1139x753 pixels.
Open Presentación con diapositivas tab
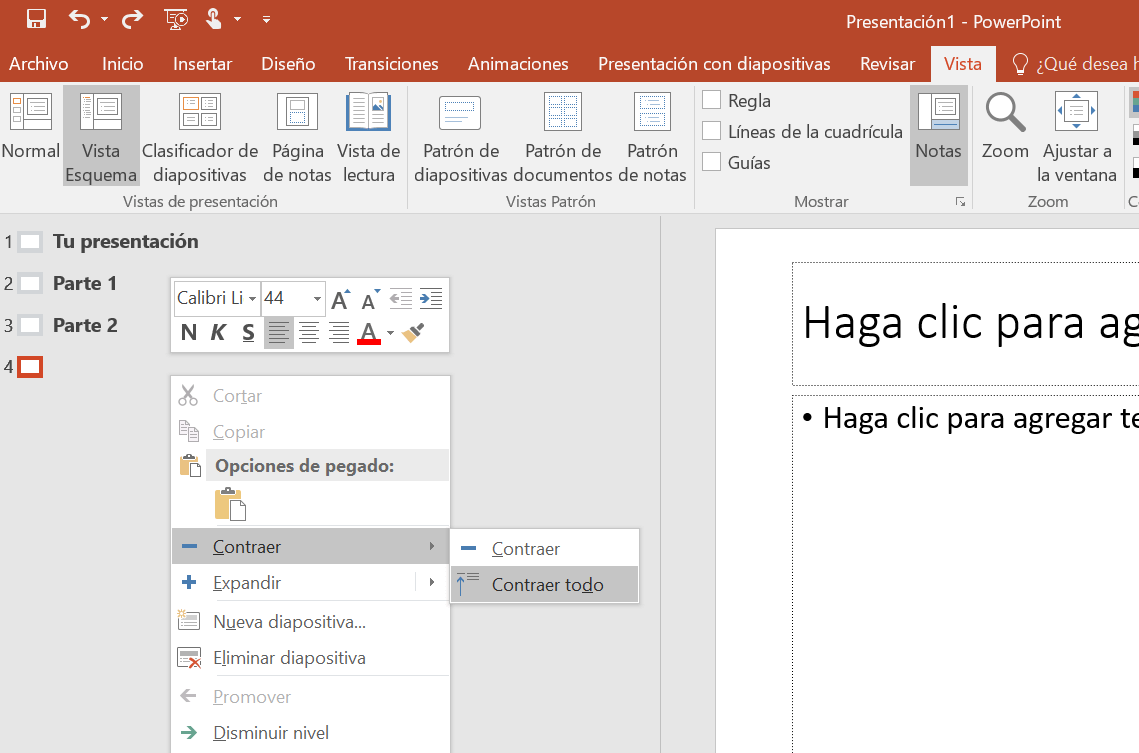714,64
